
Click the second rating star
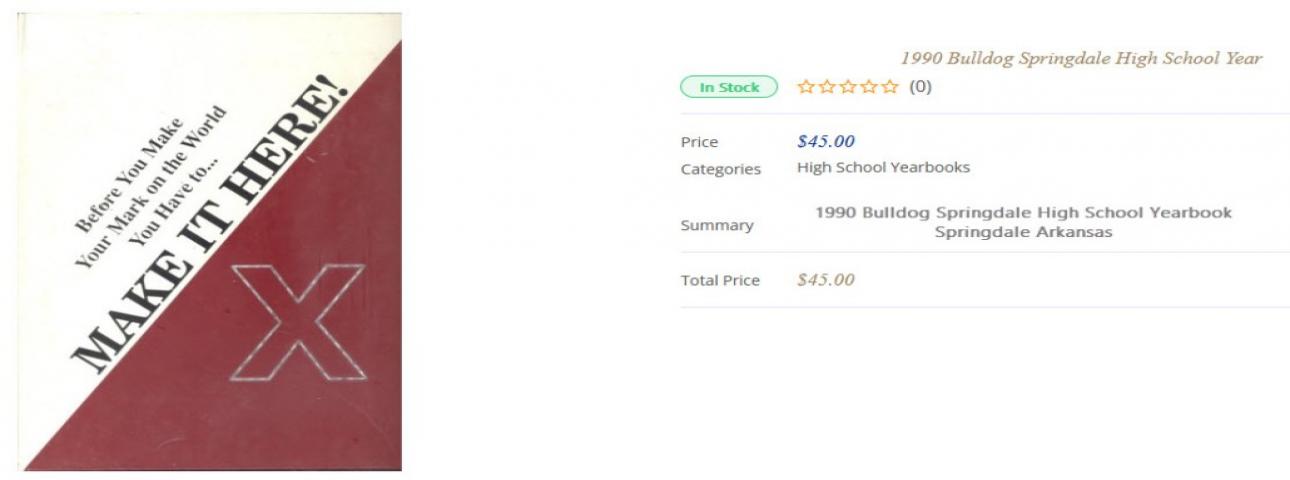tap(827, 87)
